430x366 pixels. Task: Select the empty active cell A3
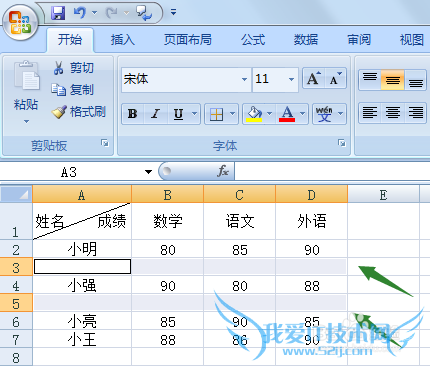tap(82, 267)
